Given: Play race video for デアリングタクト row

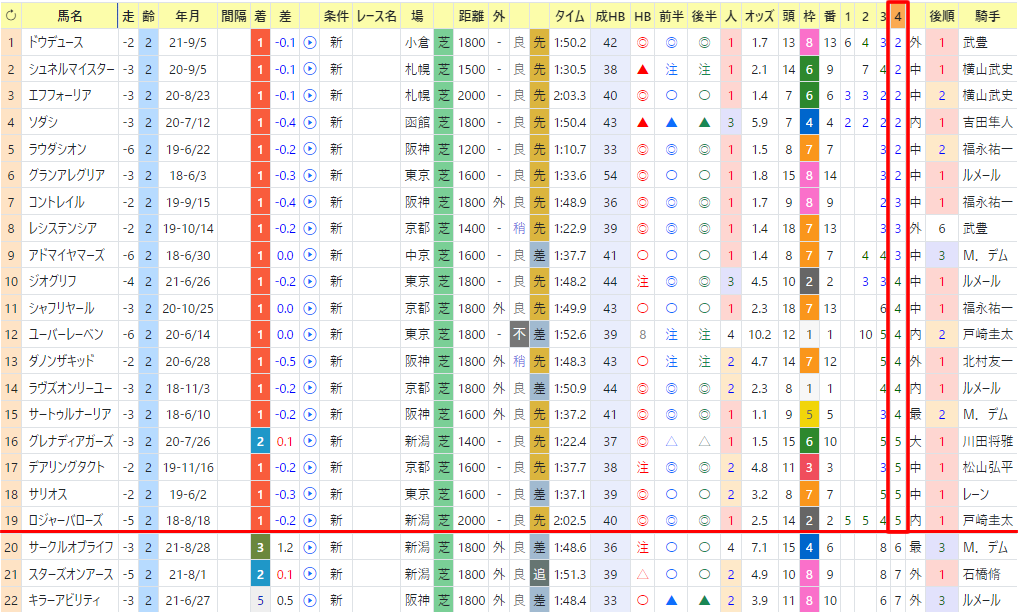Looking at the screenshot, I should (310, 467).
